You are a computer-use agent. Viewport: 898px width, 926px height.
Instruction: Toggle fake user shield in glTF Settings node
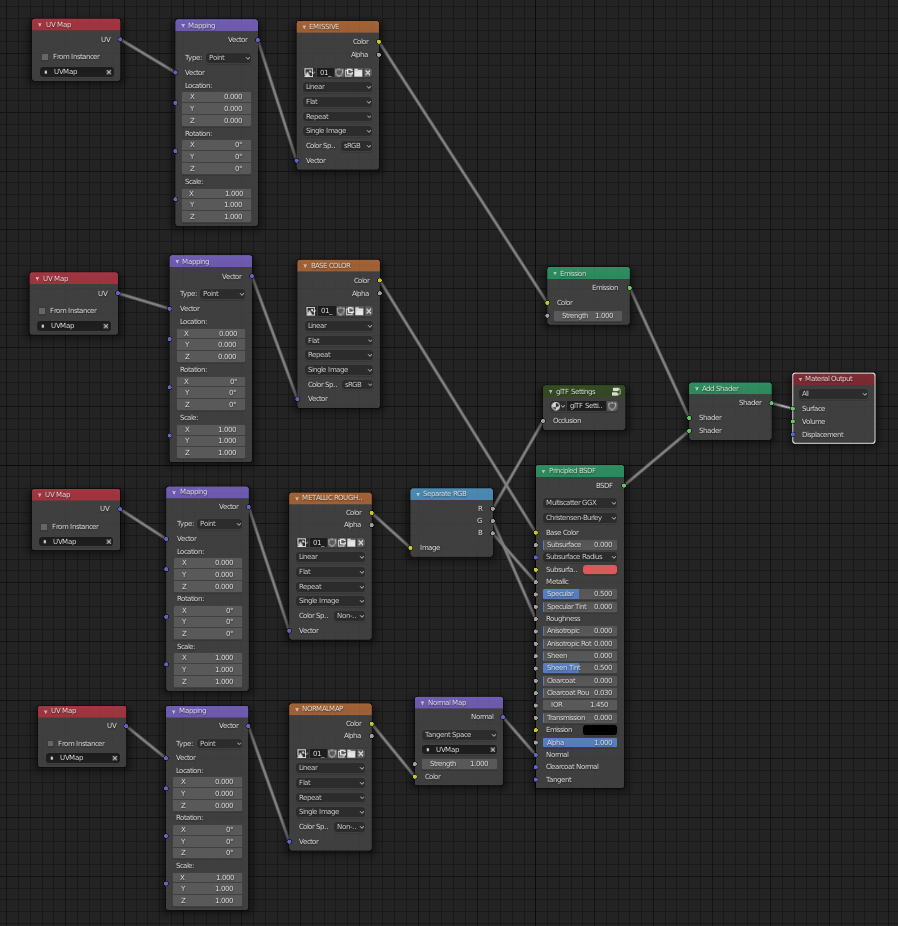613,406
